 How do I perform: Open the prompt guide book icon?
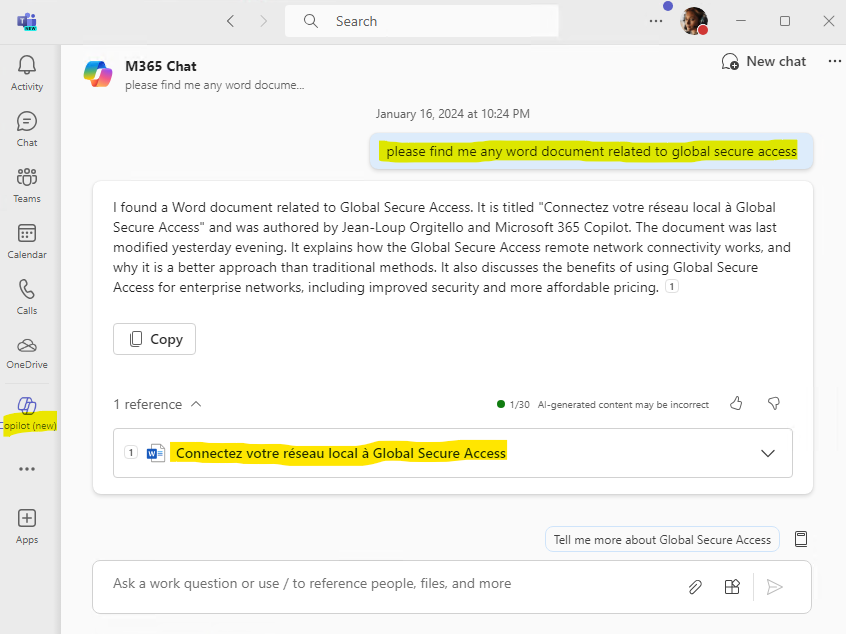[801, 539]
